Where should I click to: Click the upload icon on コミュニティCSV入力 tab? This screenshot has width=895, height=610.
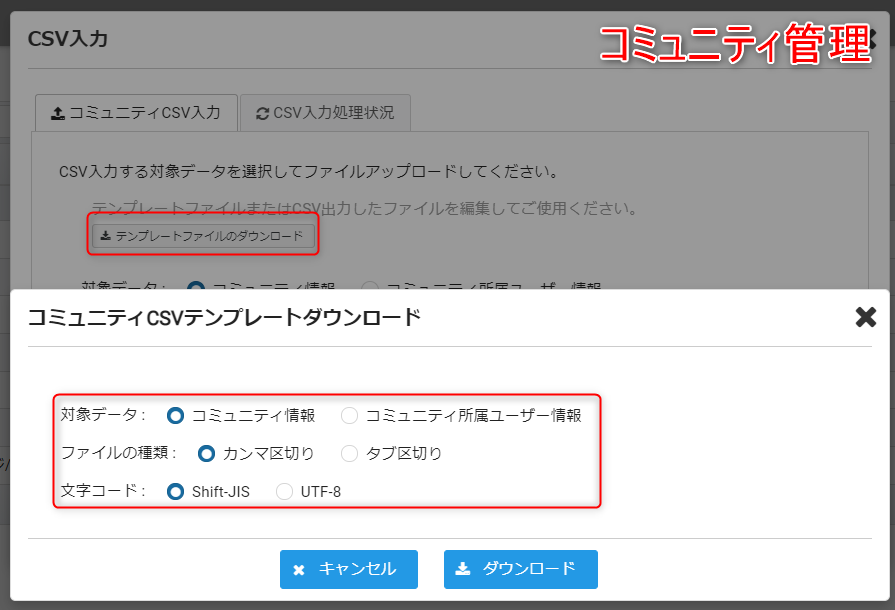pyautogui.click(x=58, y=113)
